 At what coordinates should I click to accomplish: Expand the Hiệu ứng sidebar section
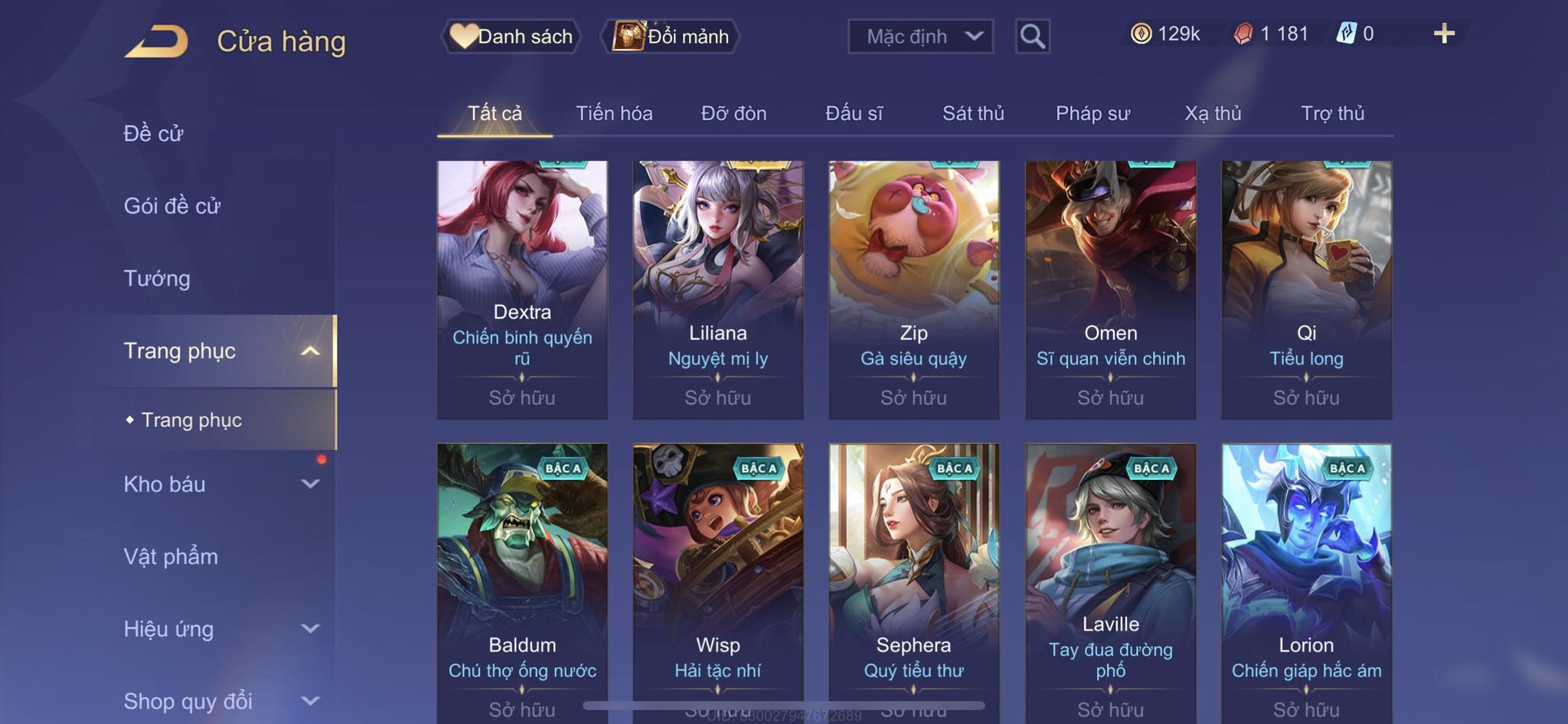tap(310, 628)
